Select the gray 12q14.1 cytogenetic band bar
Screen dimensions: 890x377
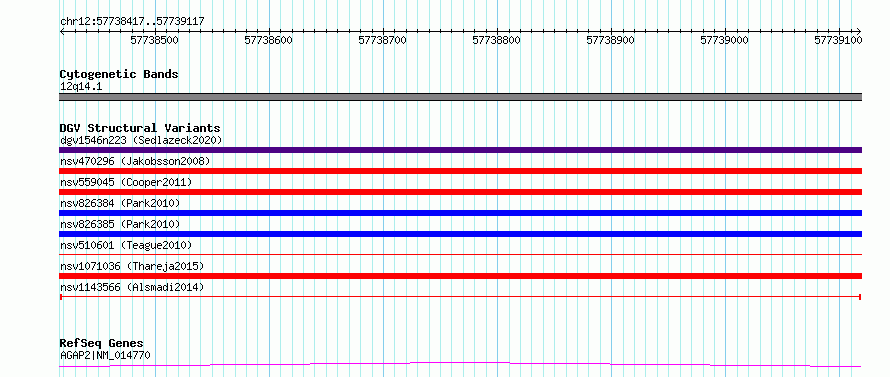[460, 97]
